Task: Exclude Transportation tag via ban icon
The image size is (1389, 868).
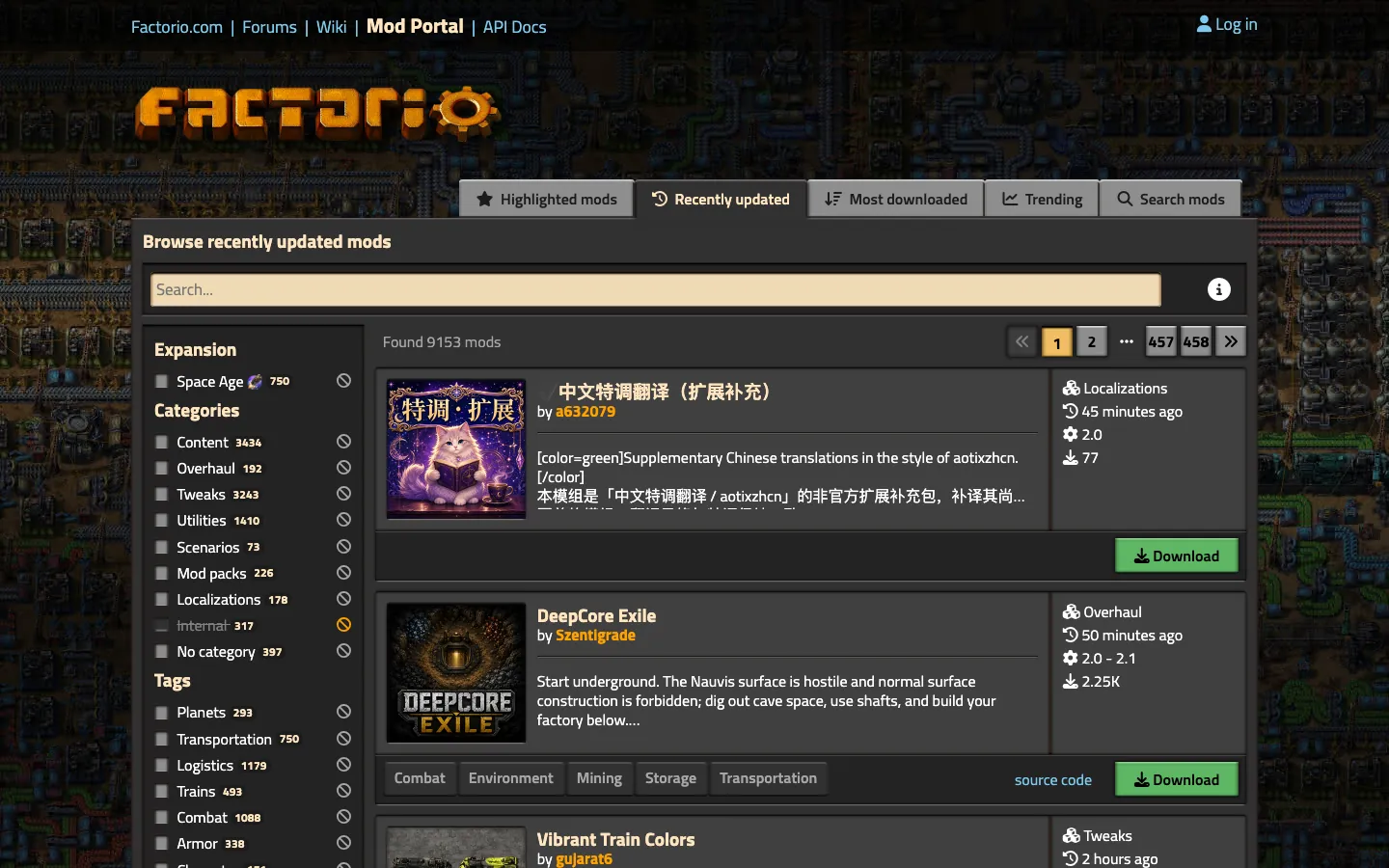Action: (x=343, y=739)
